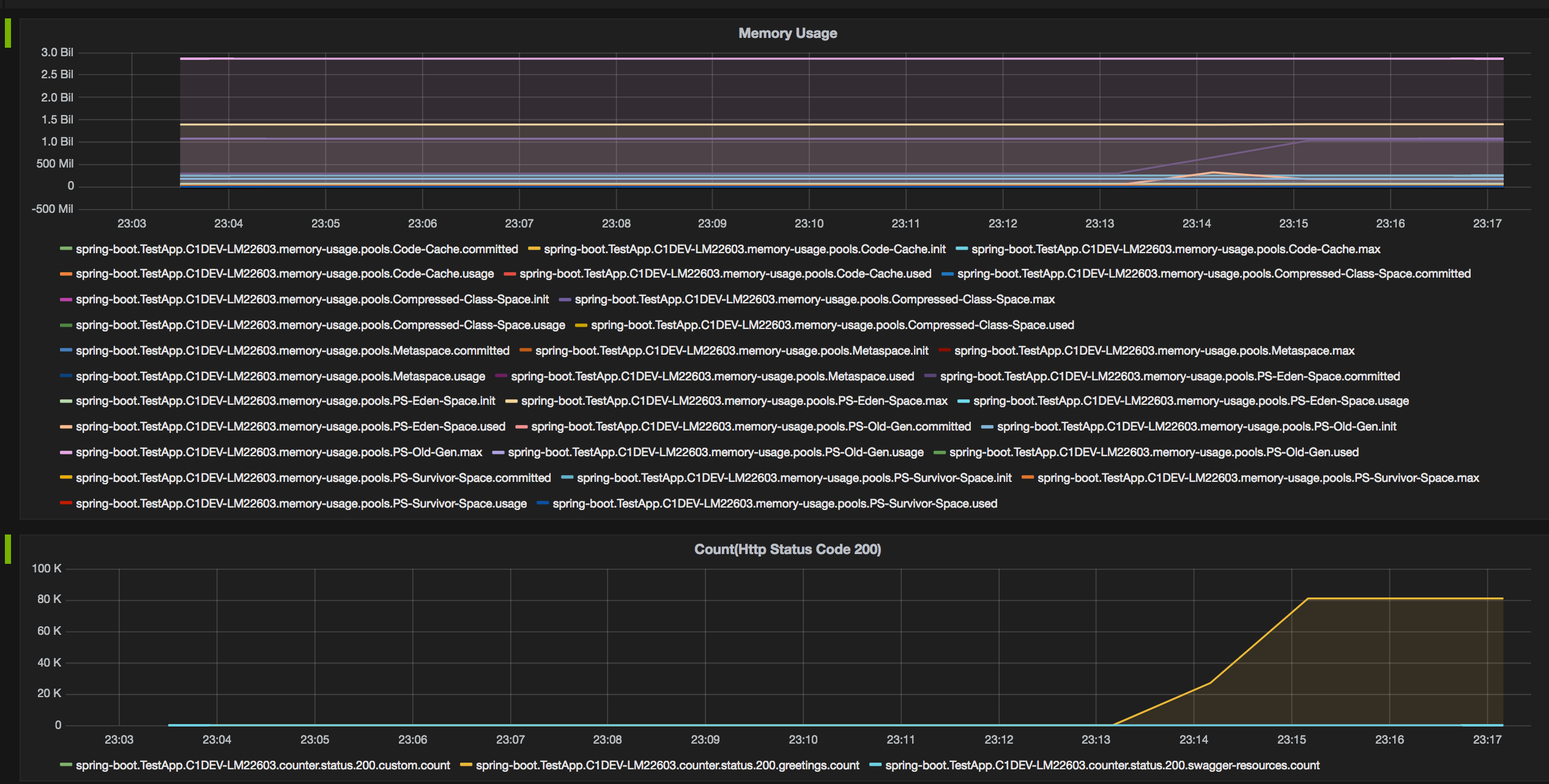Select the PS-Eden-Space.committed legend label
The height and width of the screenshot is (784, 1549).
1170,377
